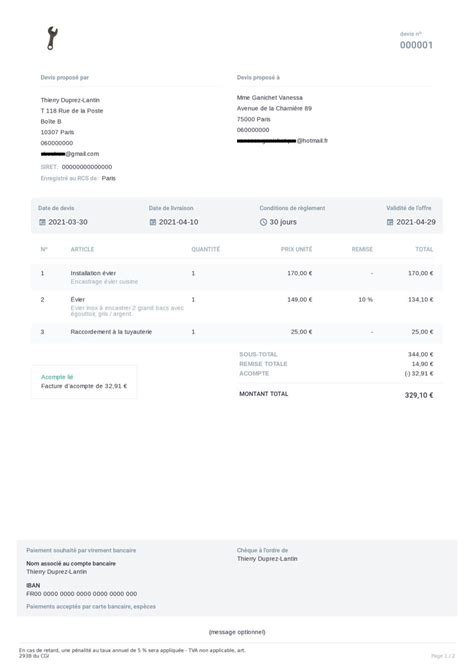
Task: Select the quote number 000001
Action: coord(416,45)
